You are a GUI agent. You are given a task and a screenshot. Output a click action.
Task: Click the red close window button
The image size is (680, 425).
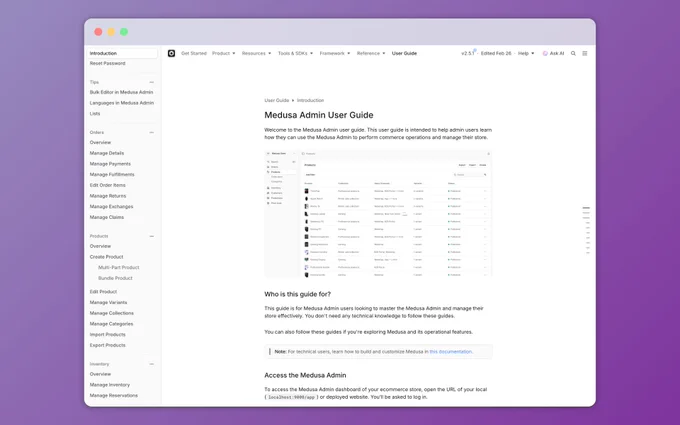click(x=98, y=32)
